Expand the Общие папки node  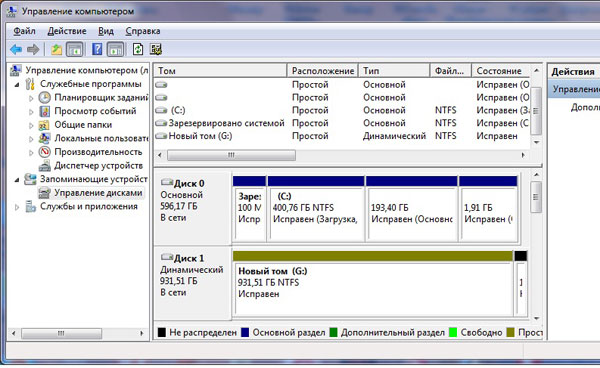tap(31, 125)
